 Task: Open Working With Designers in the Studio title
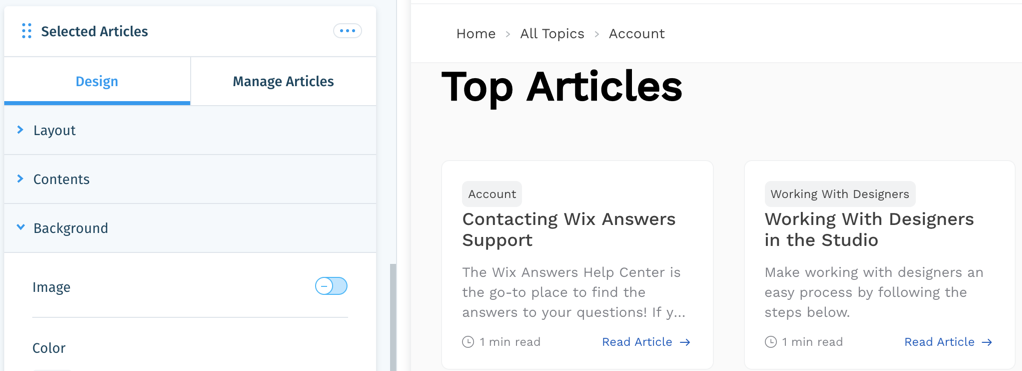(x=869, y=230)
